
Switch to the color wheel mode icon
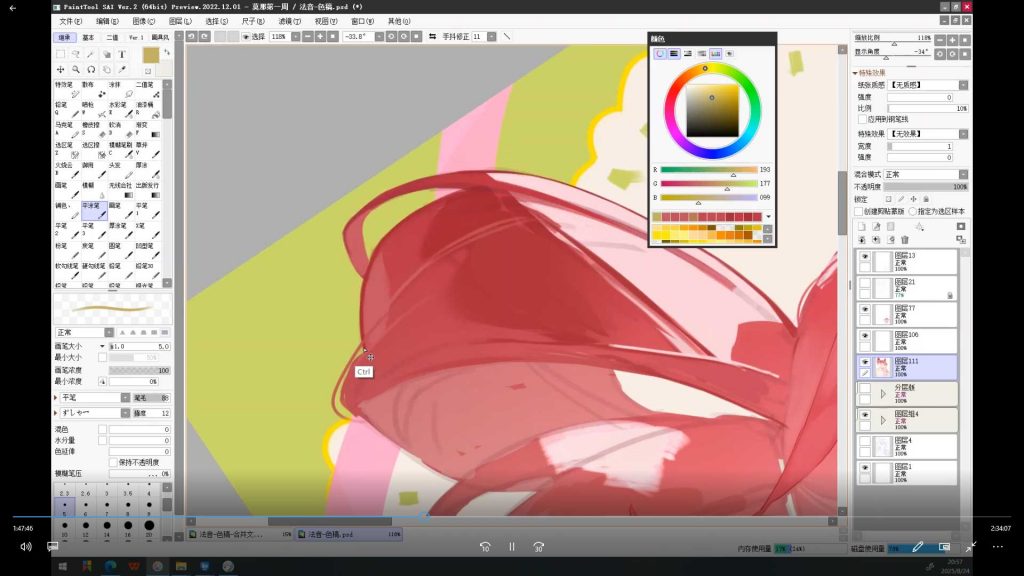(661, 53)
